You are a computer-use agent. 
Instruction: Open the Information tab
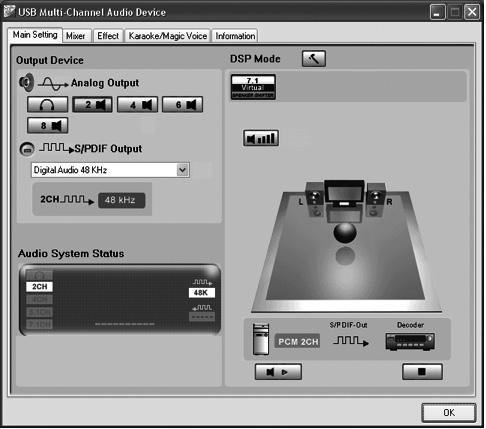click(235, 36)
